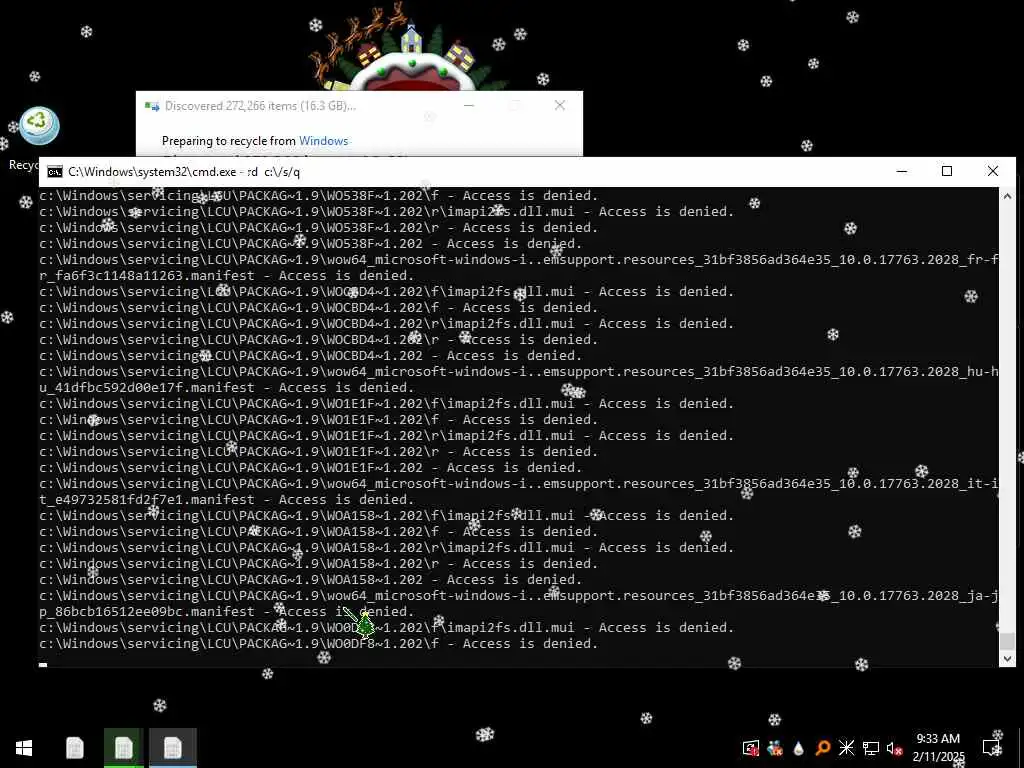Image resolution: width=1024 pixels, height=768 pixels.
Task: Open the cmd.exe title bar system icon
Action: click(x=55, y=172)
